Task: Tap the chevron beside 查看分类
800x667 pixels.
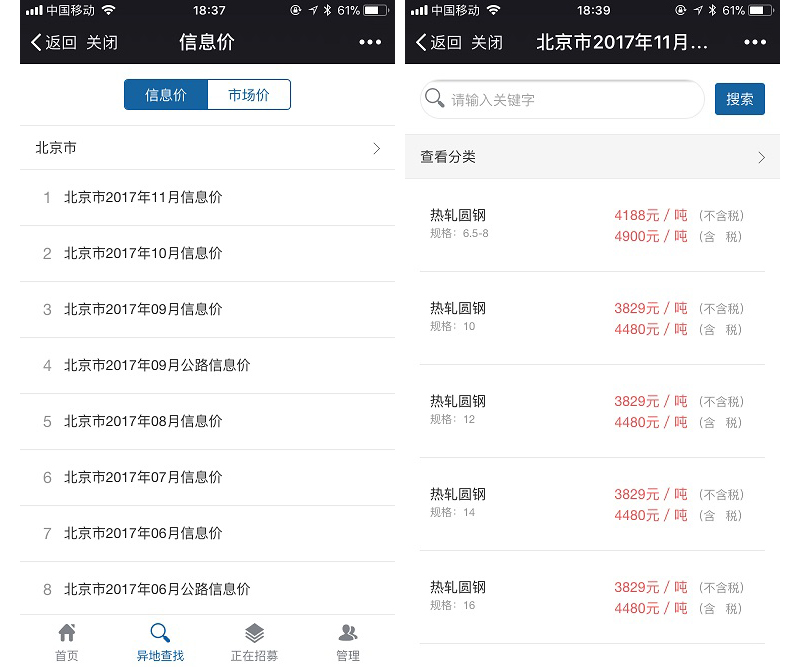Action: coord(761,157)
